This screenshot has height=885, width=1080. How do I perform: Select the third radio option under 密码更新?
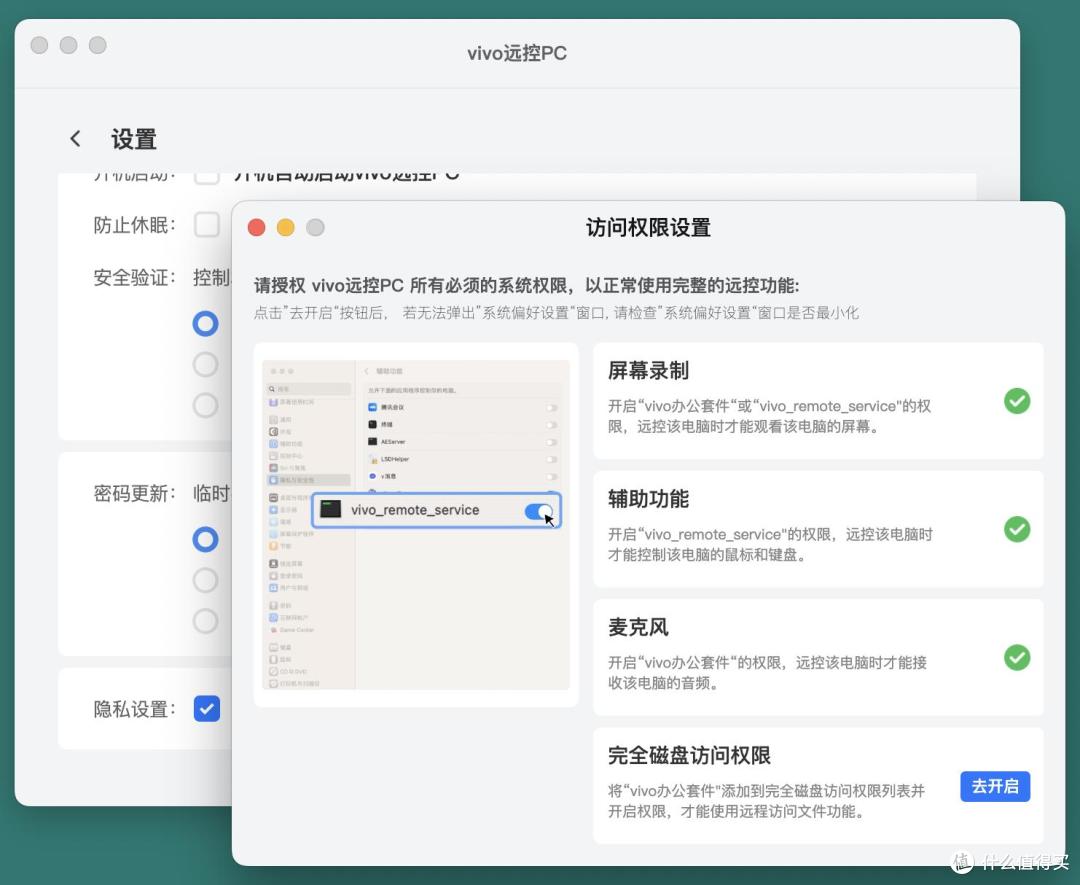205,621
